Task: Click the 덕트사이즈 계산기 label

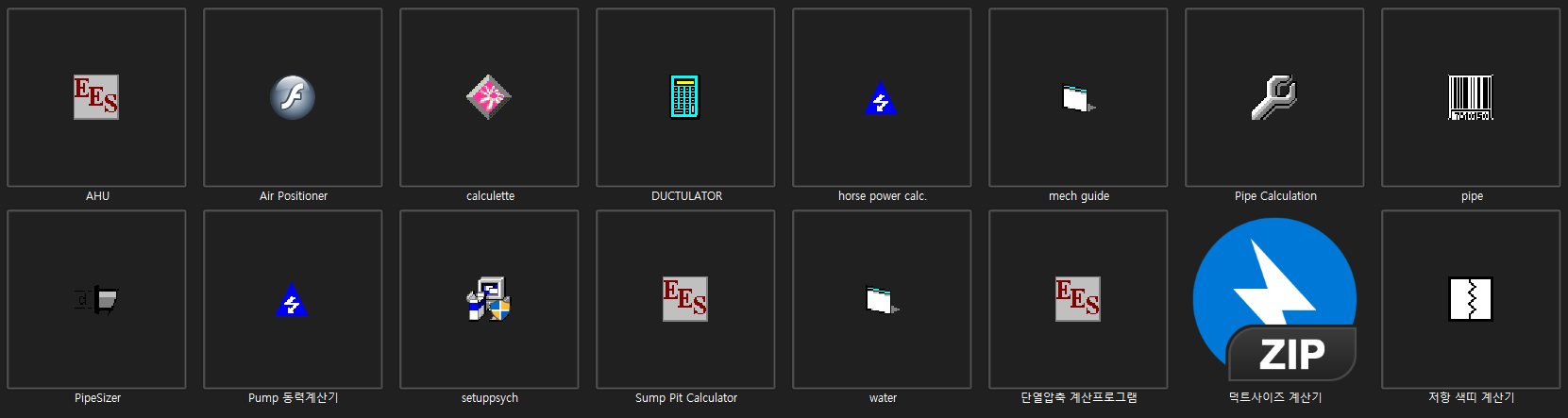Action: coord(1275,398)
